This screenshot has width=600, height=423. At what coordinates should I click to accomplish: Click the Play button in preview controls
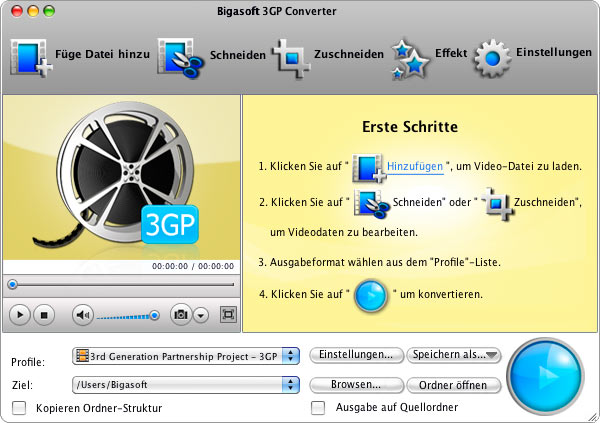(x=19, y=315)
